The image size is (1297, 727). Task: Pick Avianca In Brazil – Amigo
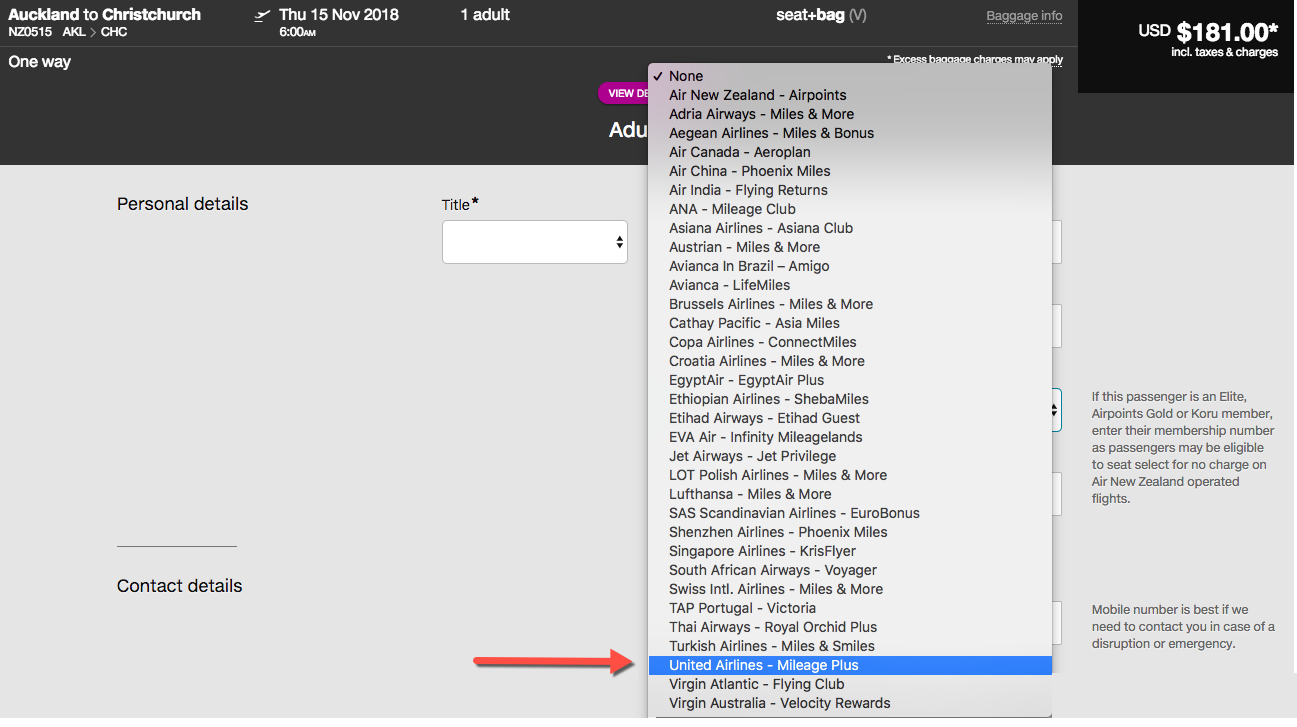pos(850,266)
